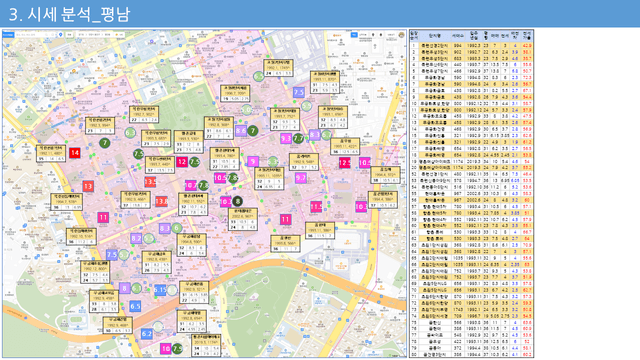Click the purple 8 square marker

point(124,288)
